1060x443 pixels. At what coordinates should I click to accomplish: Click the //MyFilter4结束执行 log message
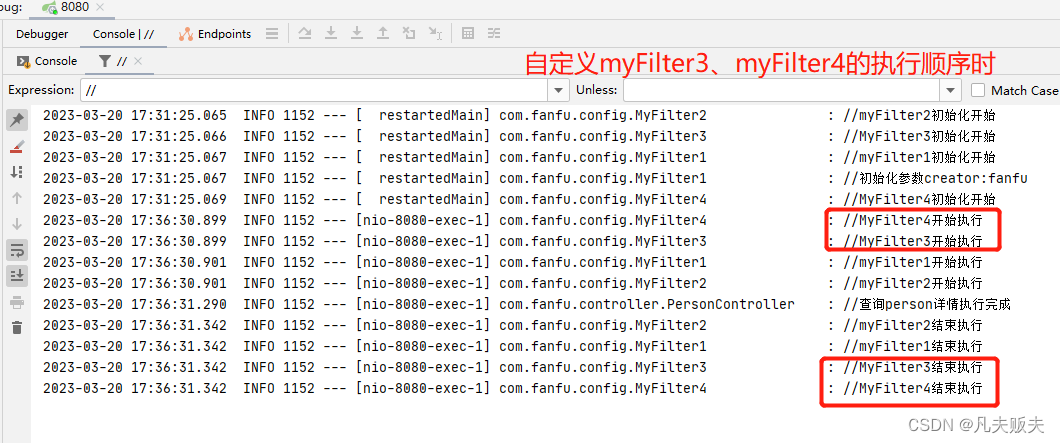(x=913, y=389)
